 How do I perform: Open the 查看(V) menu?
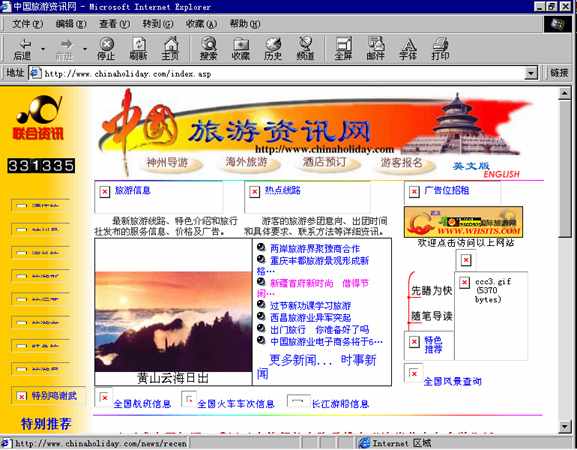pyautogui.click(x=114, y=24)
